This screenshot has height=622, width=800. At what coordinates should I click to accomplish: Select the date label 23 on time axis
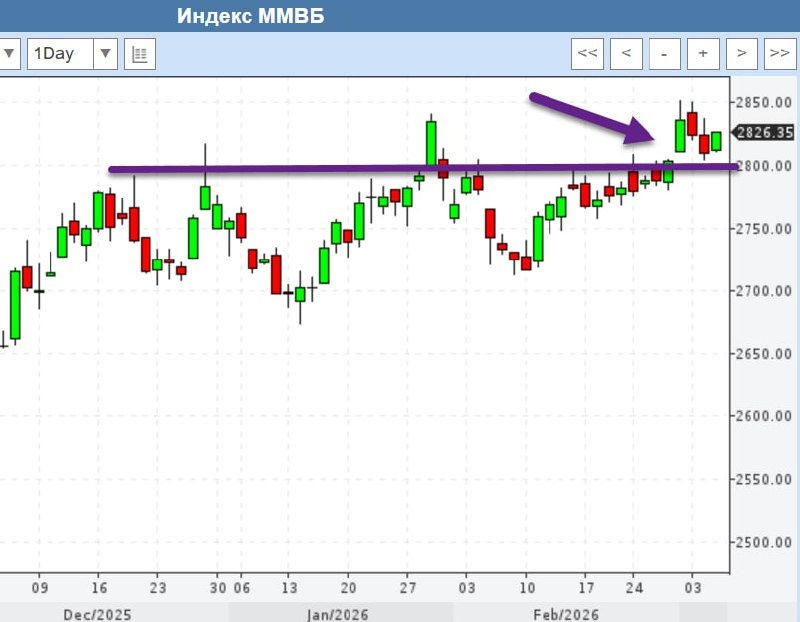(x=158, y=588)
